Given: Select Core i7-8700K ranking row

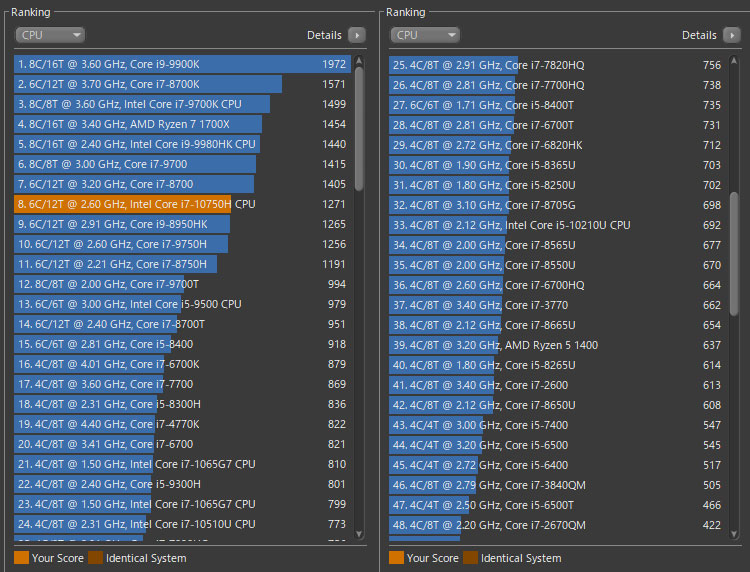Looking at the screenshot, I should 183,84.
